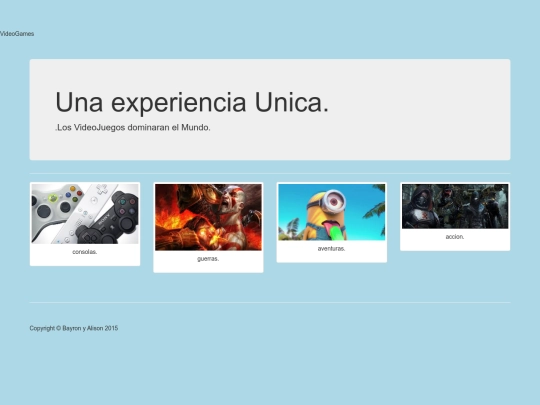This screenshot has height=405, width=540.
Task: Select the 'accion.' caption text
Action: [x=455, y=237]
